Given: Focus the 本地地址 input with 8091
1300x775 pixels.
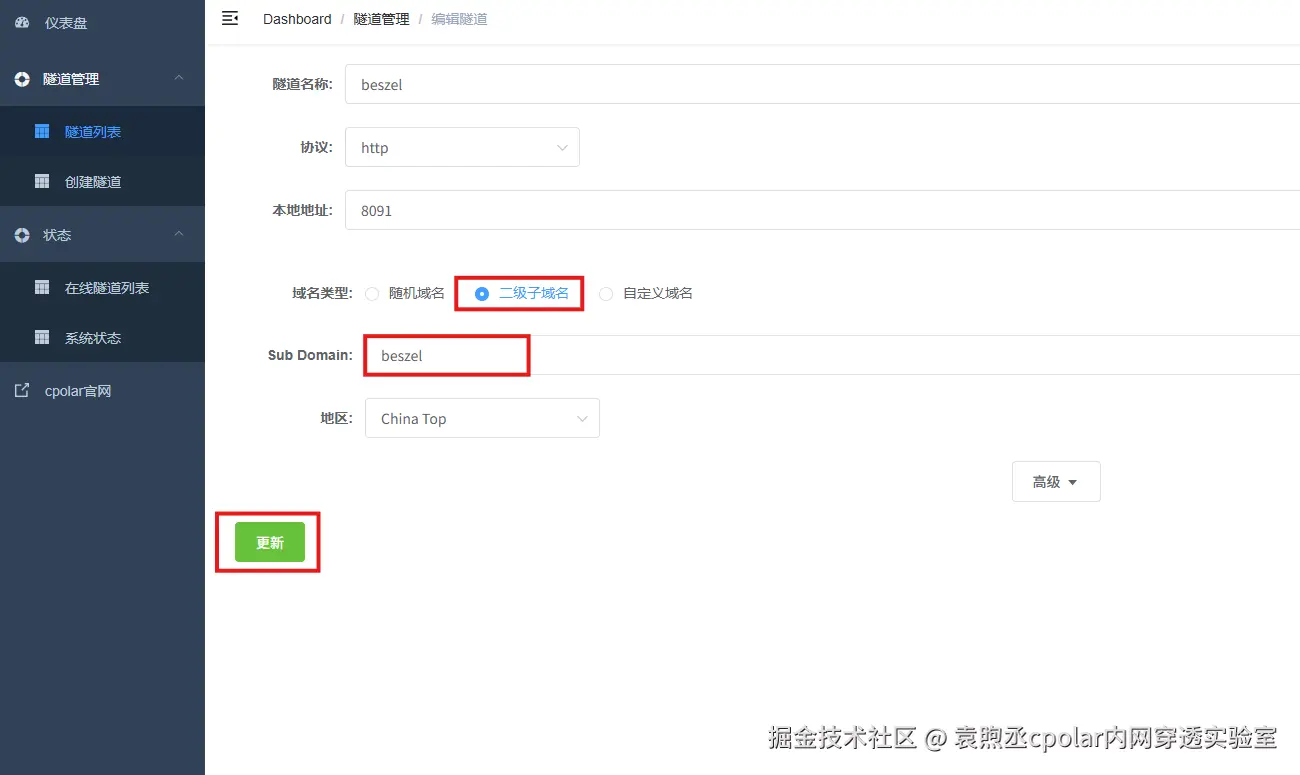Looking at the screenshot, I should [822, 211].
